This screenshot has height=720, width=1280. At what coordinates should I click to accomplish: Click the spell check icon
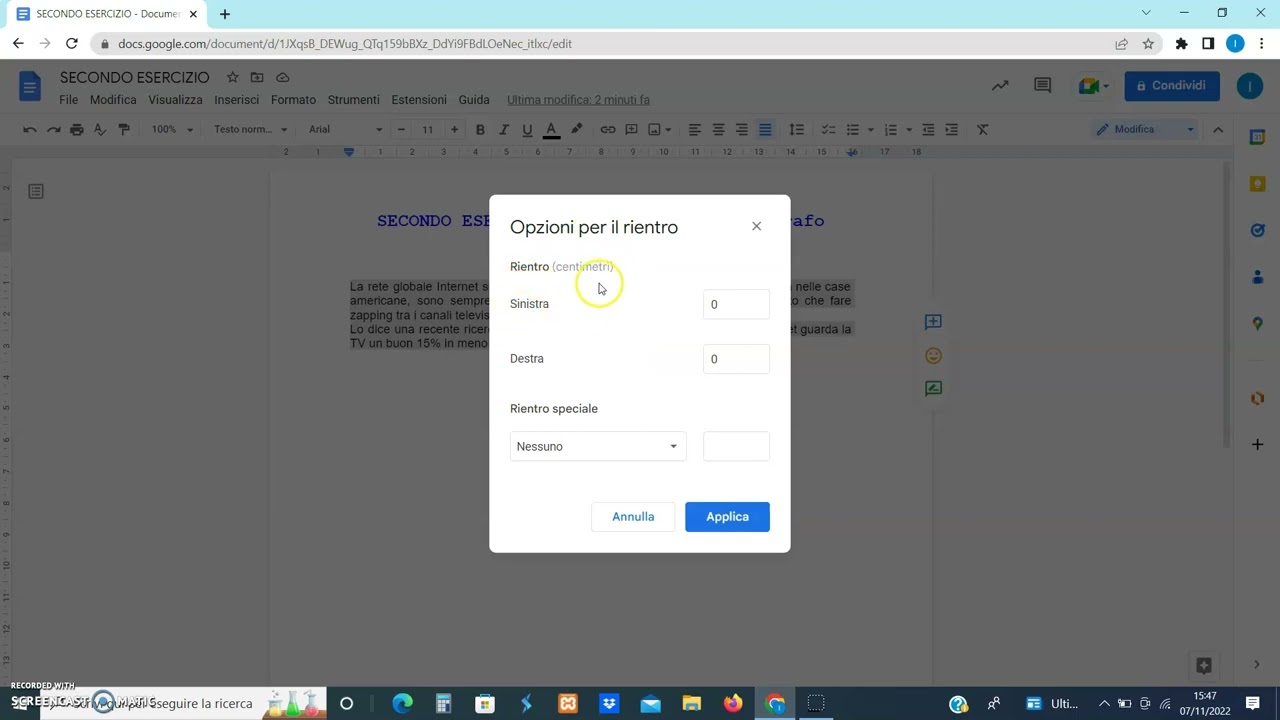[x=100, y=129]
